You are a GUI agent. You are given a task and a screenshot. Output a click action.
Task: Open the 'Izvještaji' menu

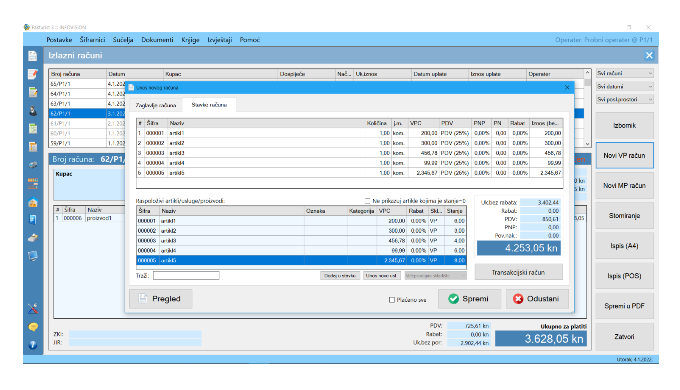(219, 39)
